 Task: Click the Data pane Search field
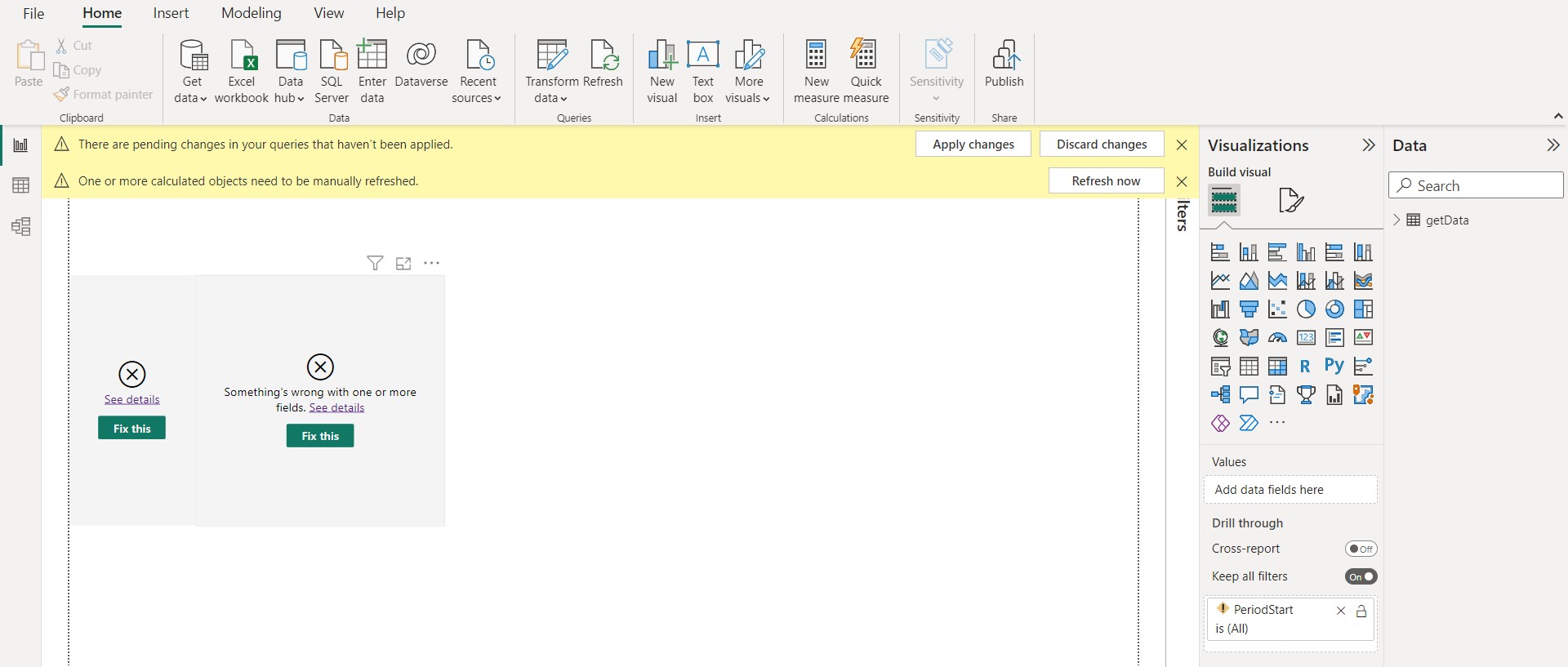(1476, 185)
